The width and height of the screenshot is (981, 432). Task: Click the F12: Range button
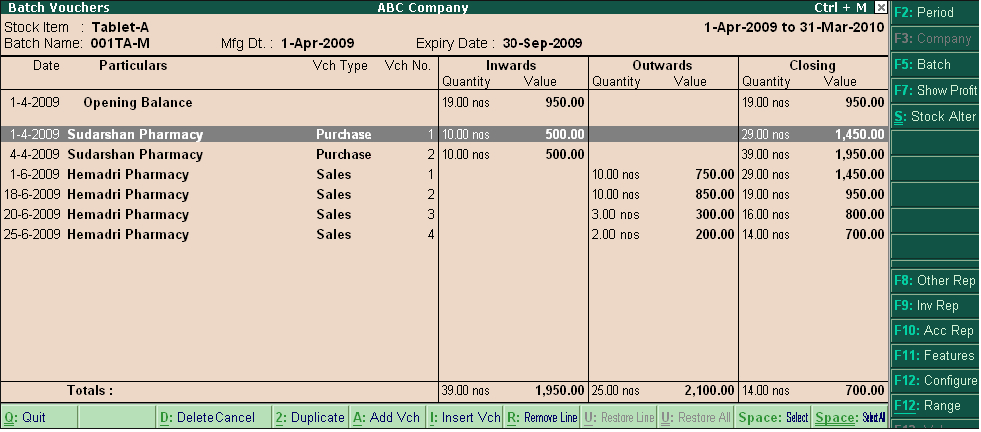935,406
